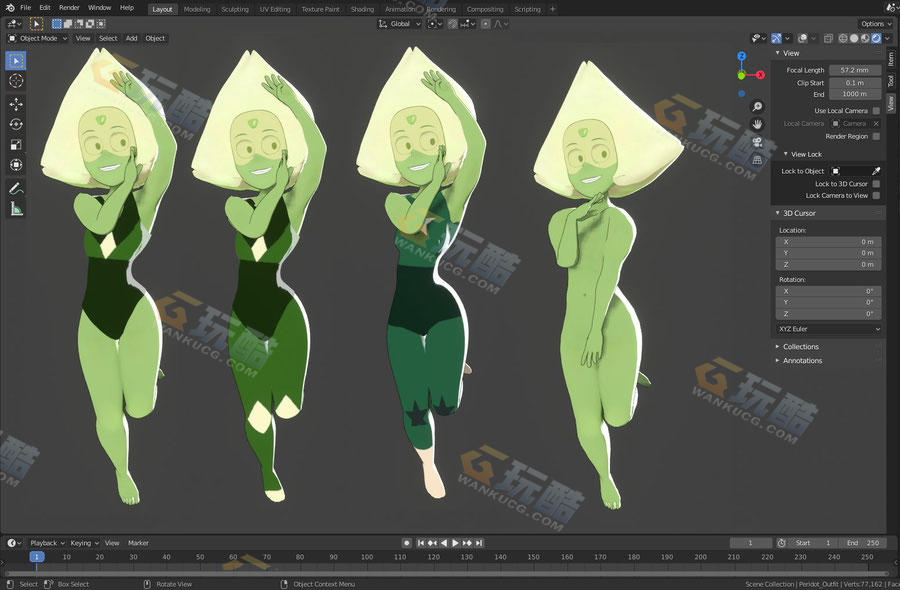This screenshot has height=590, width=900.
Task: Click Focal Length value field
Action: (855, 70)
